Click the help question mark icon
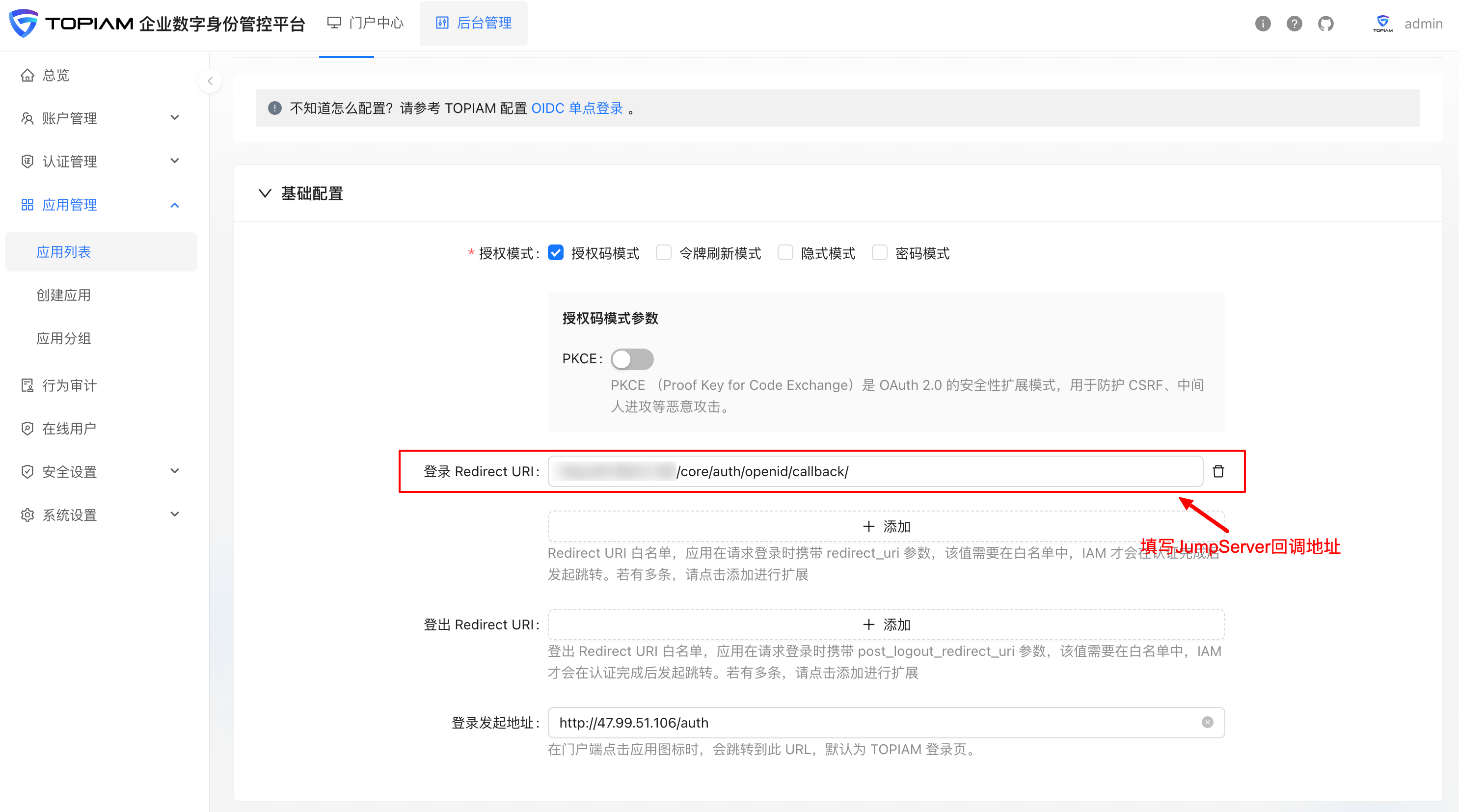 click(x=1294, y=23)
